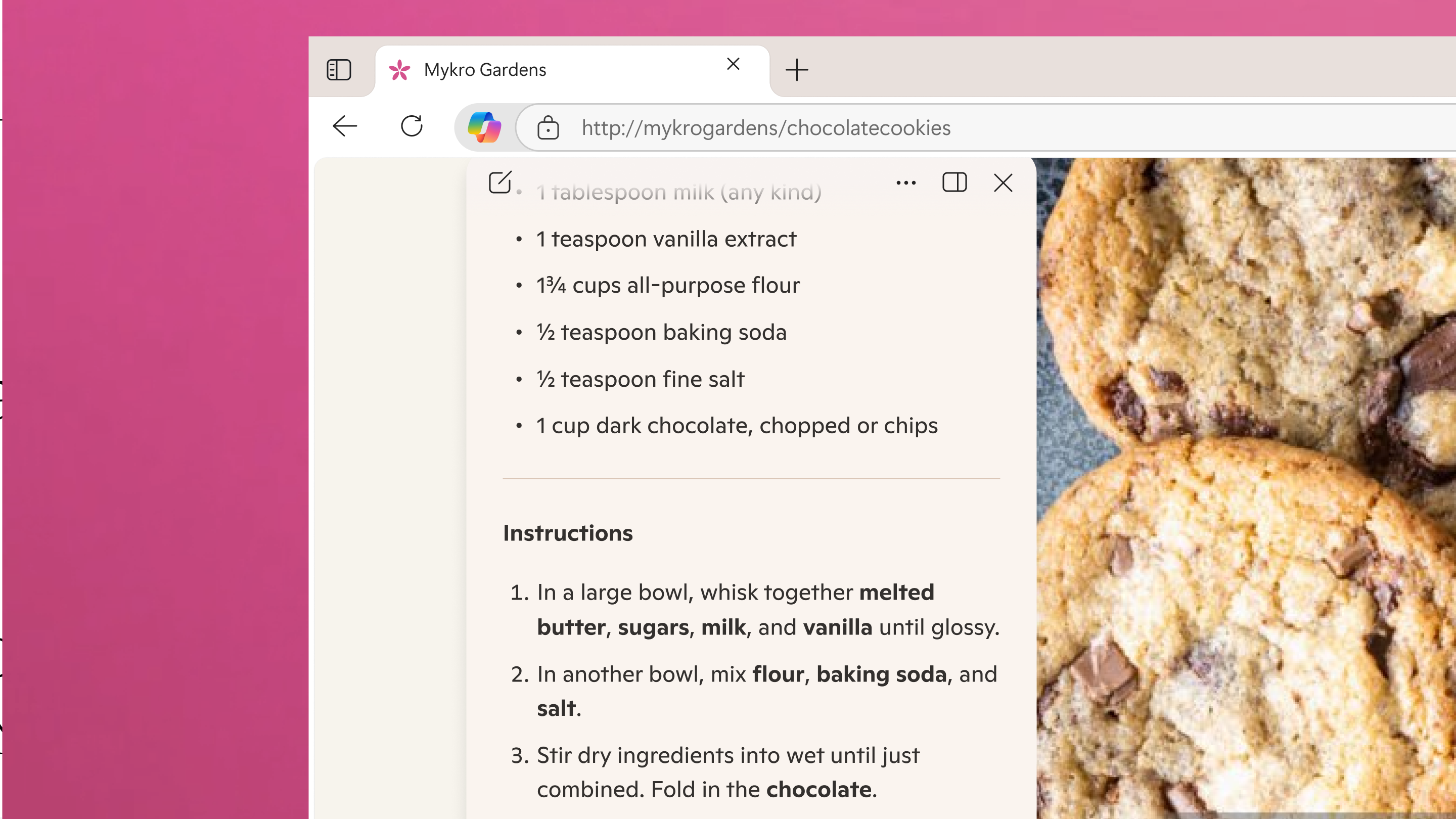
Task: Reload the chocolate cookies page
Action: tap(412, 126)
